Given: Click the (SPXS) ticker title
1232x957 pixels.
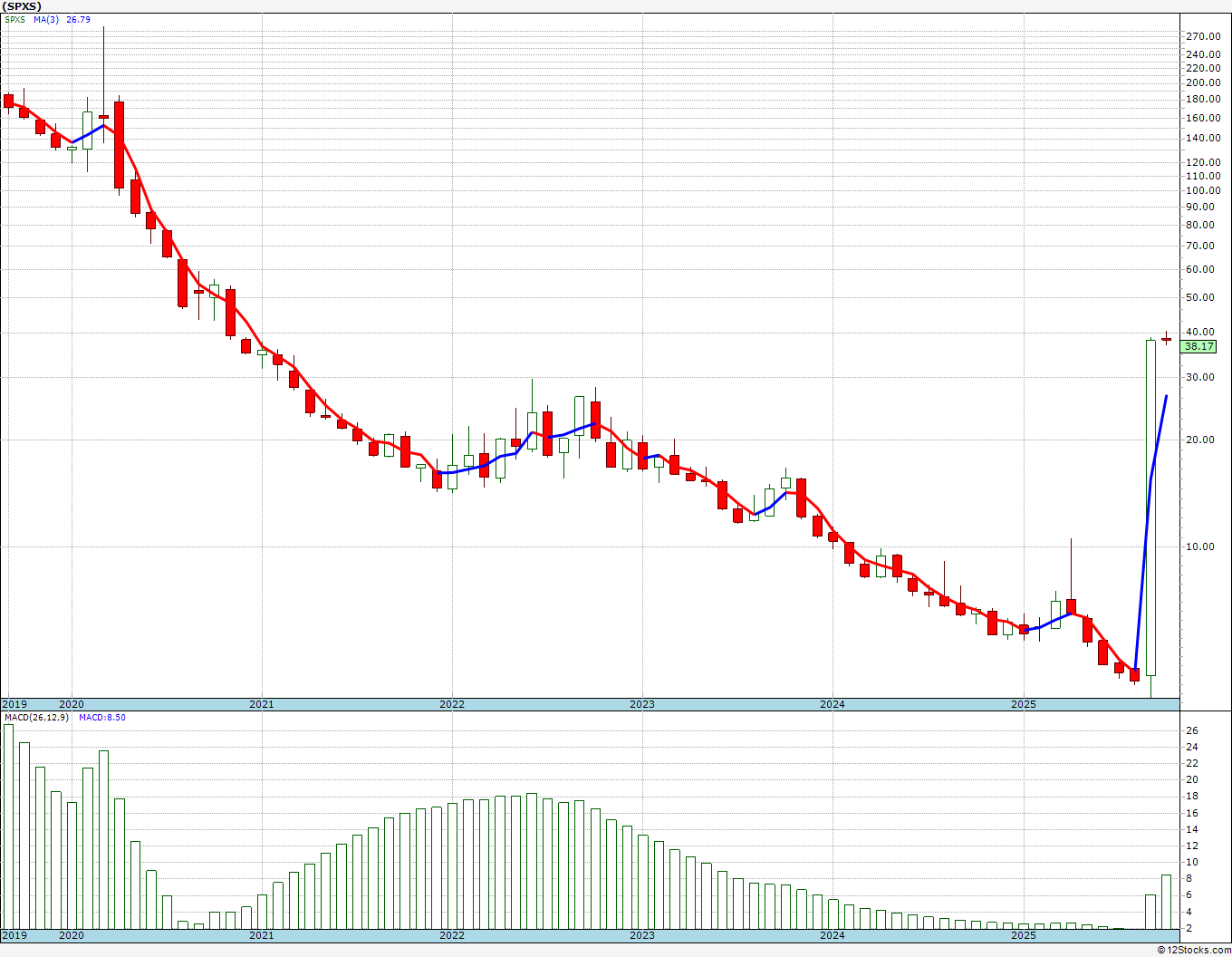Looking at the screenshot, I should pyautogui.click(x=22, y=6).
